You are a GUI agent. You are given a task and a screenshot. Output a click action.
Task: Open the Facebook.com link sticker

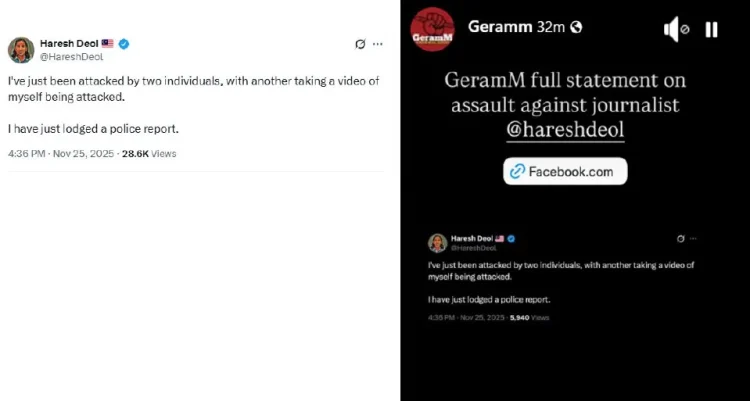click(565, 171)
